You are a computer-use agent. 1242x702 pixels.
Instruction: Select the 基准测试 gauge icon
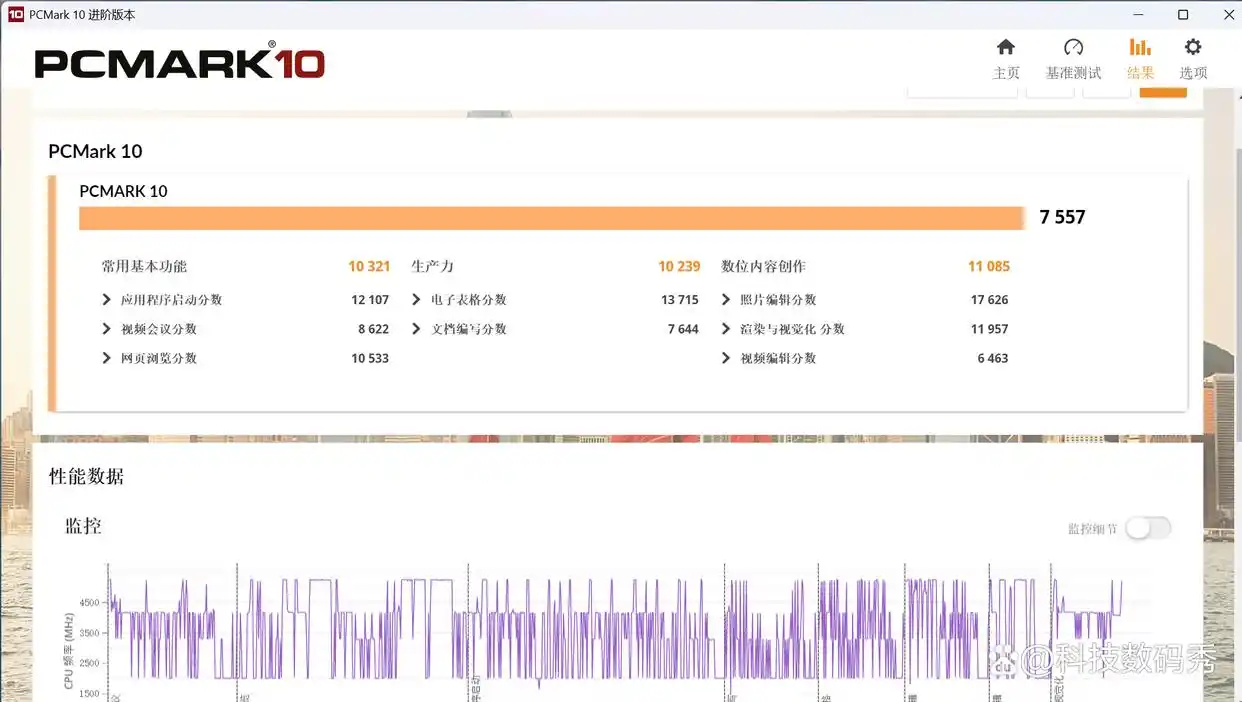1073,46
